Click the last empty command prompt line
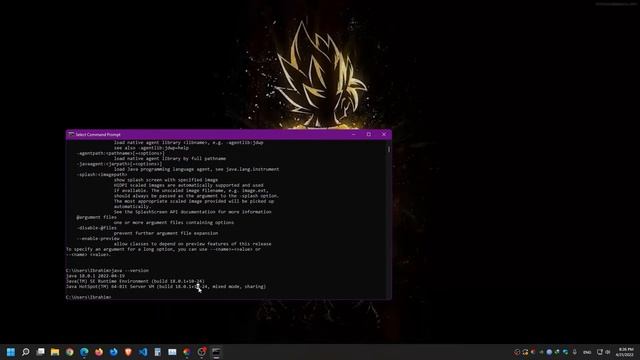 [89, 297]
